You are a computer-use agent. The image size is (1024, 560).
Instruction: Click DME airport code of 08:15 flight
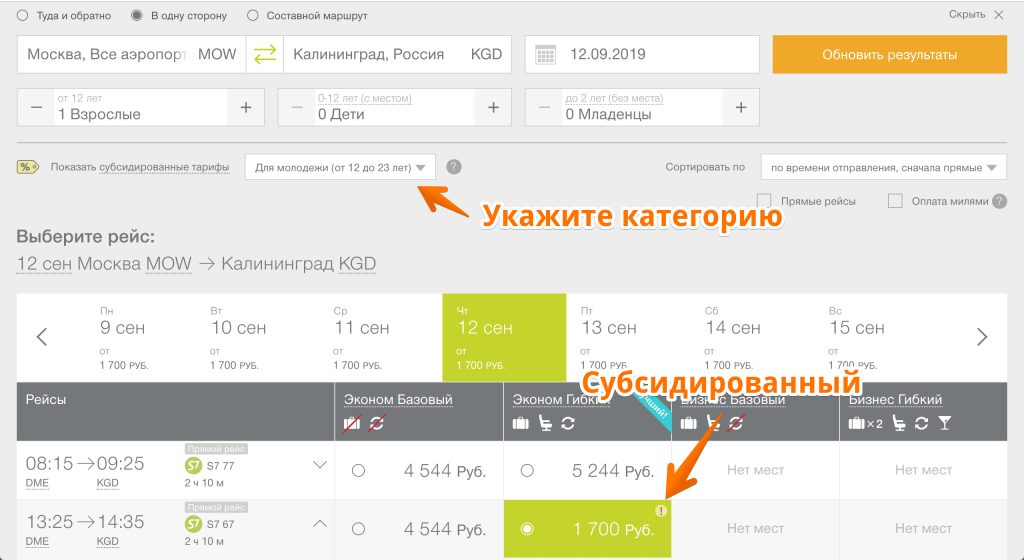[37, 483]
